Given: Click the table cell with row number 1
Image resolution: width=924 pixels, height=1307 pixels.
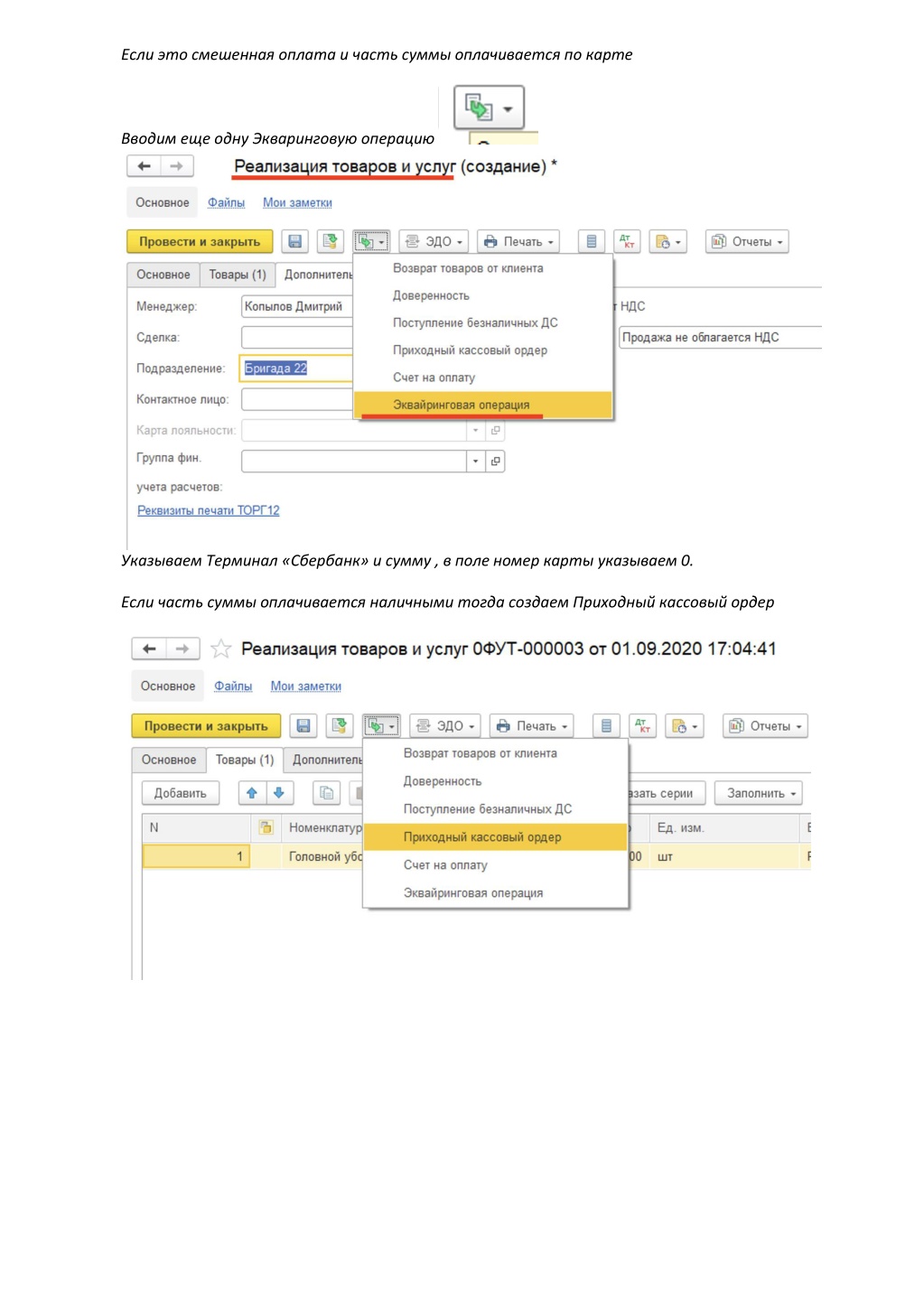Looking at the screenshot, I should pyautogui.click(x=196, y=856).
